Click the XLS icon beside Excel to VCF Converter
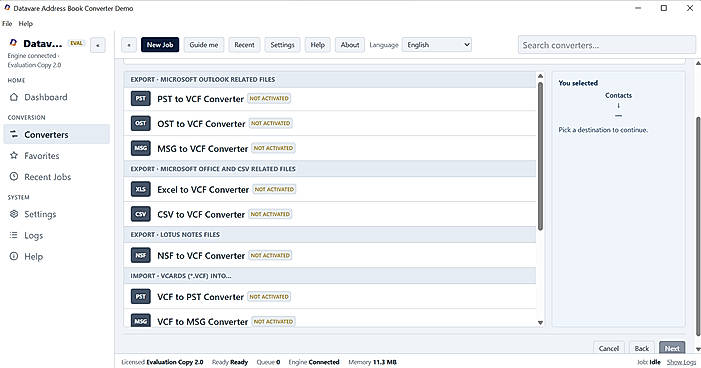This screenshot has width=701, height=368. coord(140,189)
